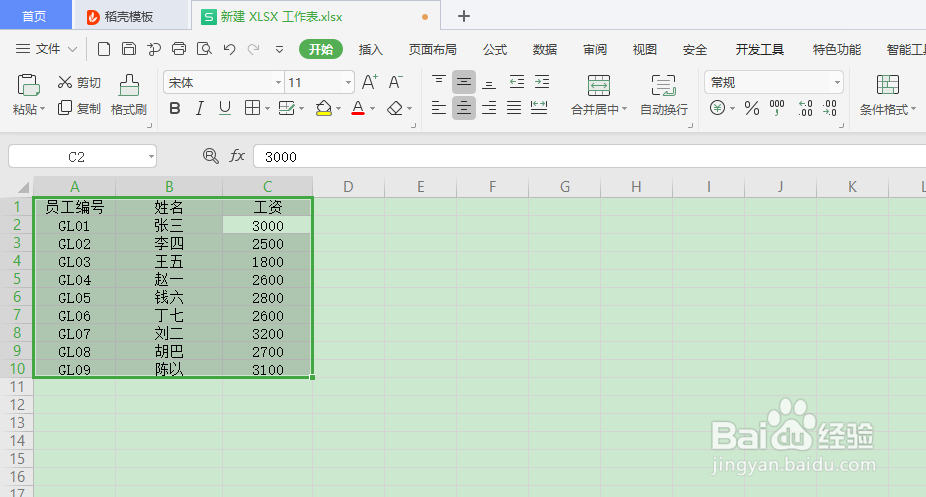
Task: Open the 开发工具 tab
Action: [759, 50]
